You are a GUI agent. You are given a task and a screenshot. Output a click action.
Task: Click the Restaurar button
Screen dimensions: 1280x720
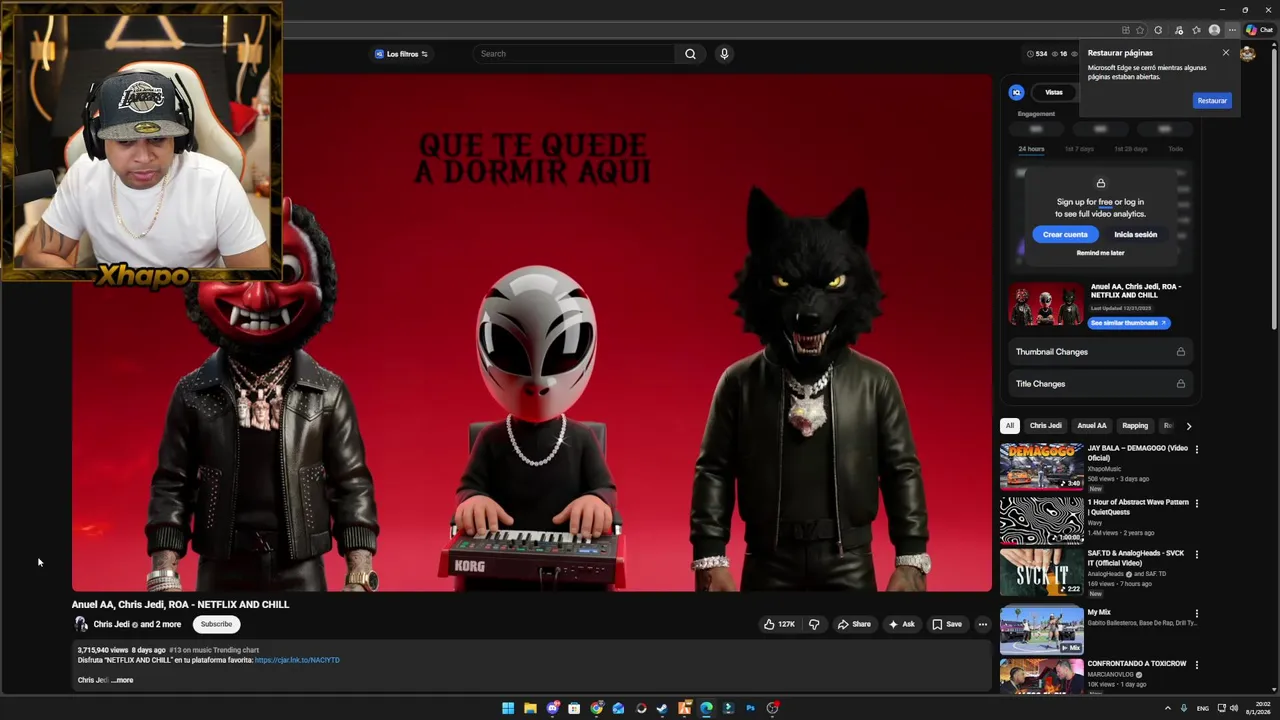click(1212, 101)
